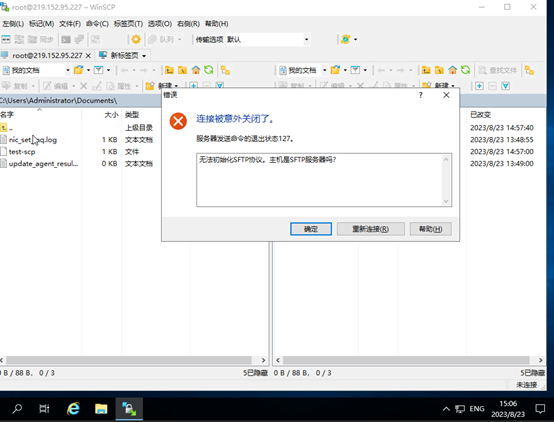Screen dimensions: 554x422
Task: Open the 选项(O) menu
Action: [160, 24]
